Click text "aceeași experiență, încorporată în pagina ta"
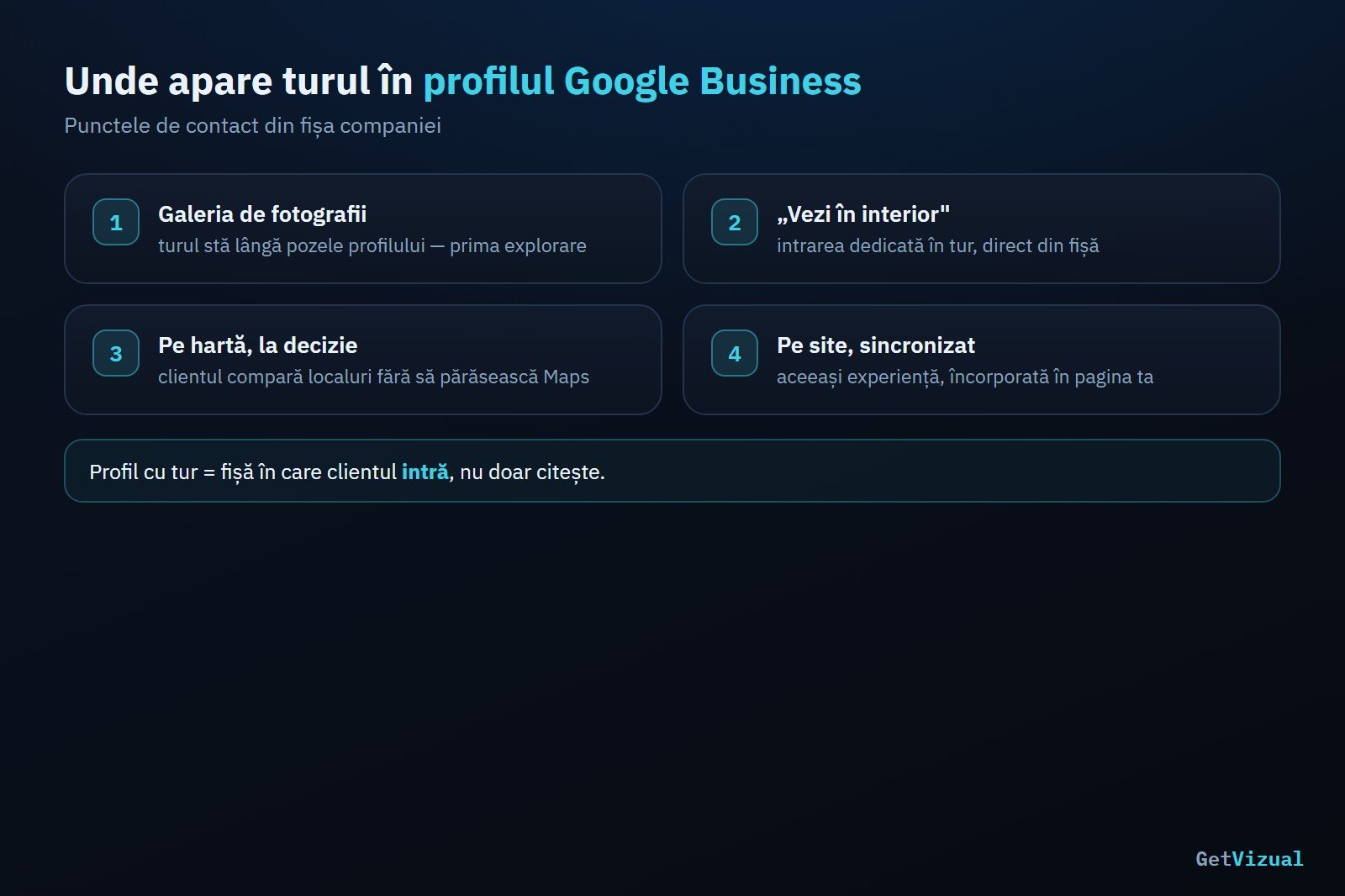Image resolution: width=1345 pixels, height=896 pixels. pyautogui.click(x=965, y=377)
